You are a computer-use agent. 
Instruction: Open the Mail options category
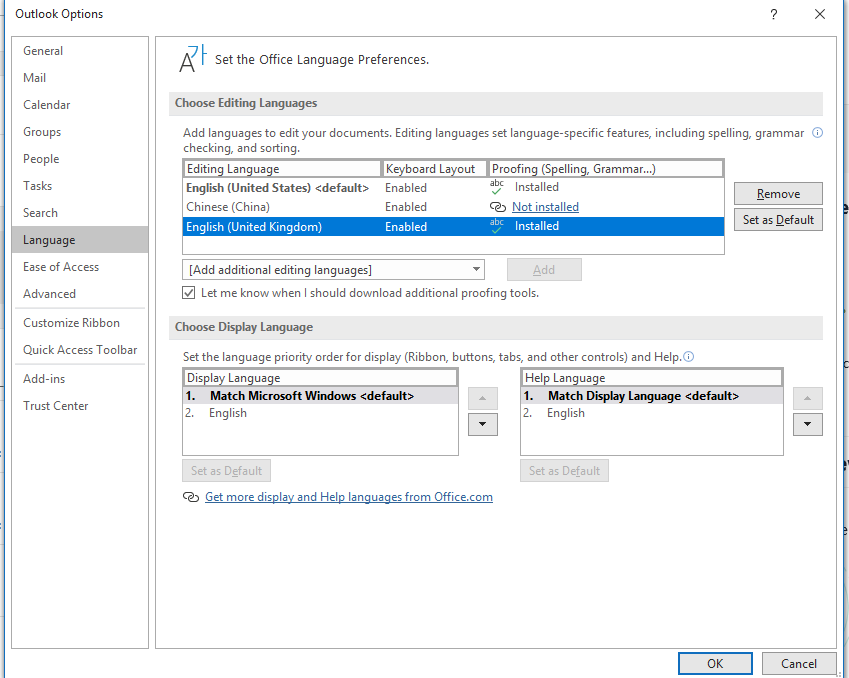coord(80,78)
